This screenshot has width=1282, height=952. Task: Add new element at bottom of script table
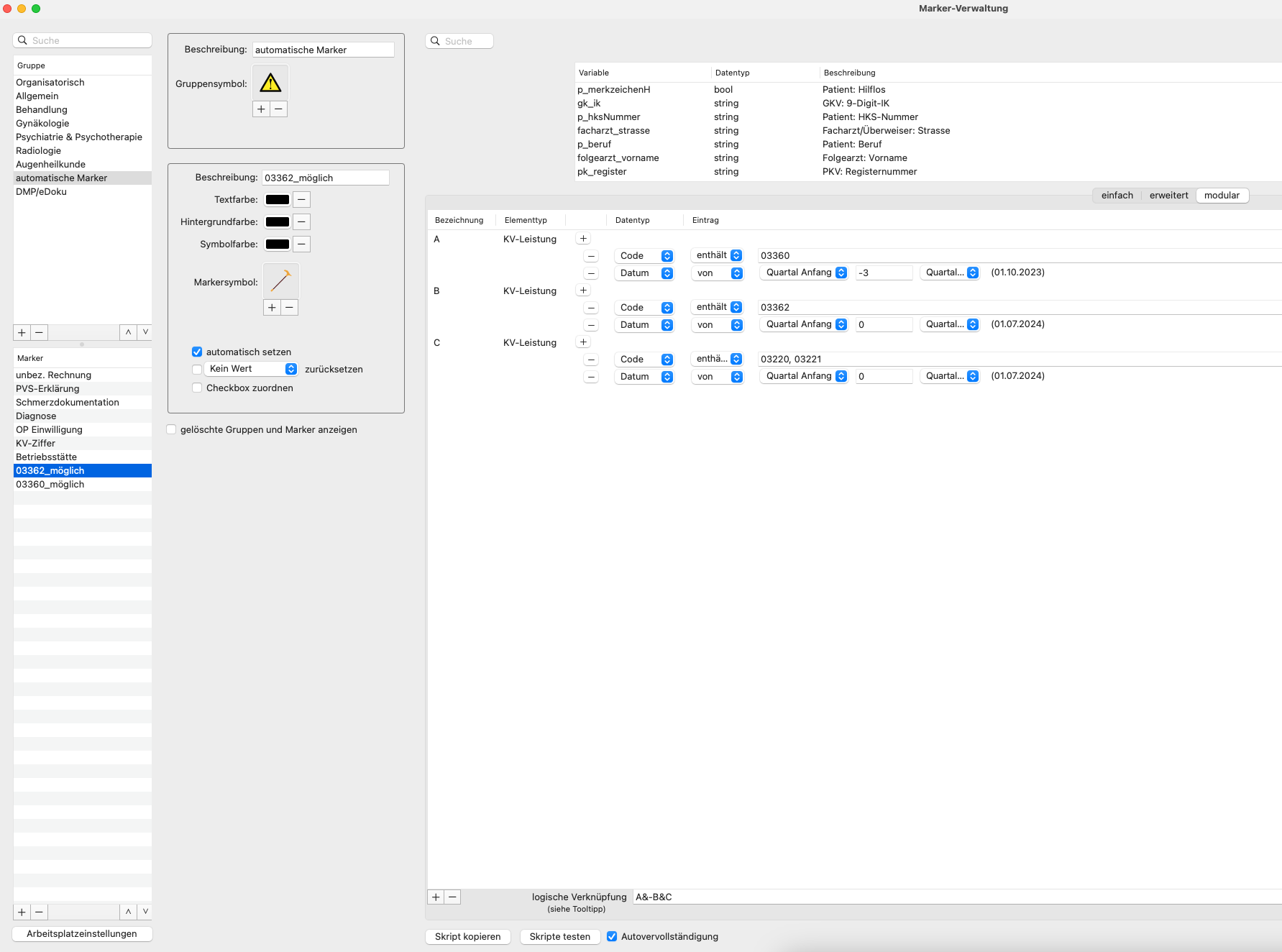coord(436,897)
